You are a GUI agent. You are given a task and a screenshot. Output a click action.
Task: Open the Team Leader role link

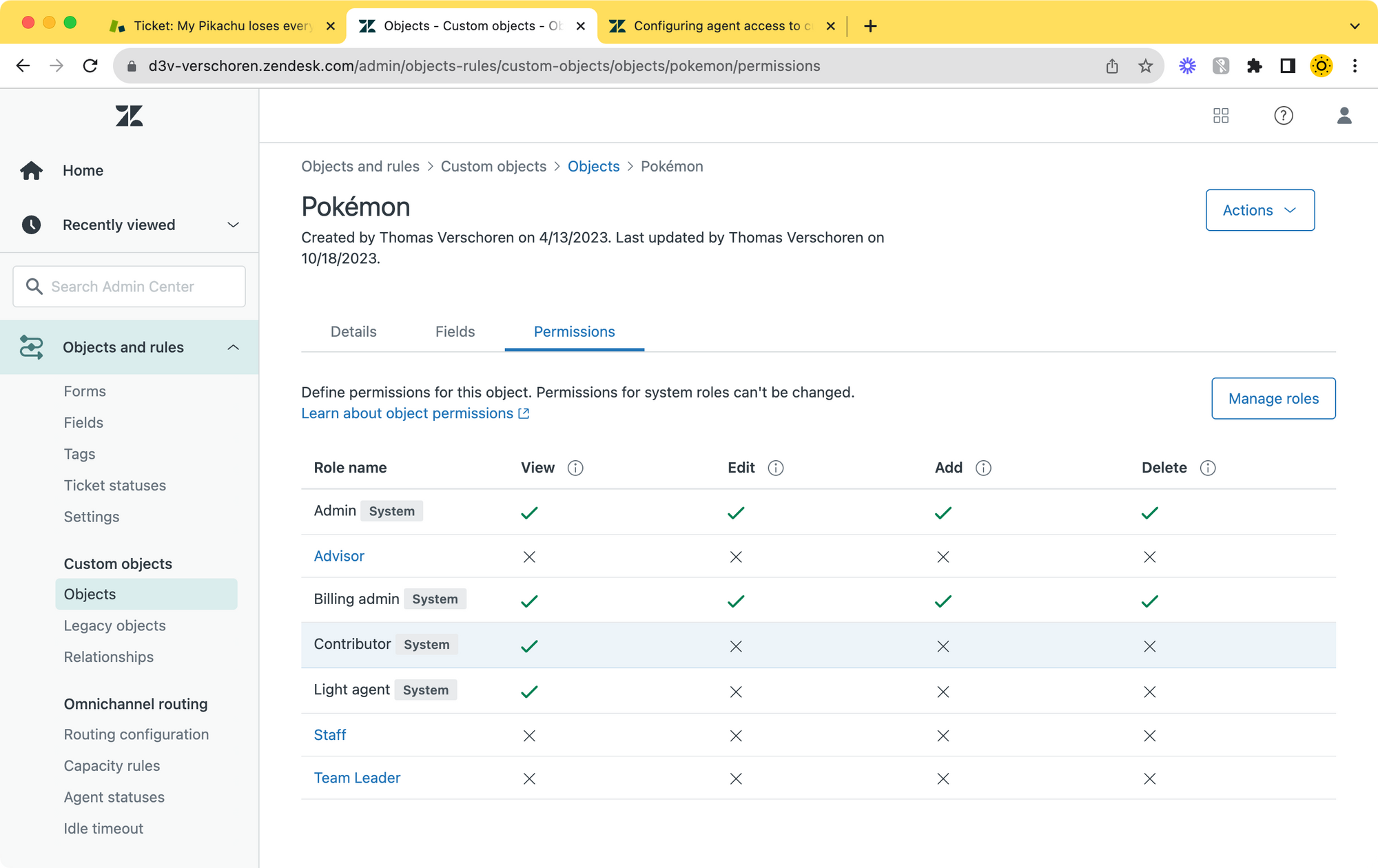click(x=357, y=778)
